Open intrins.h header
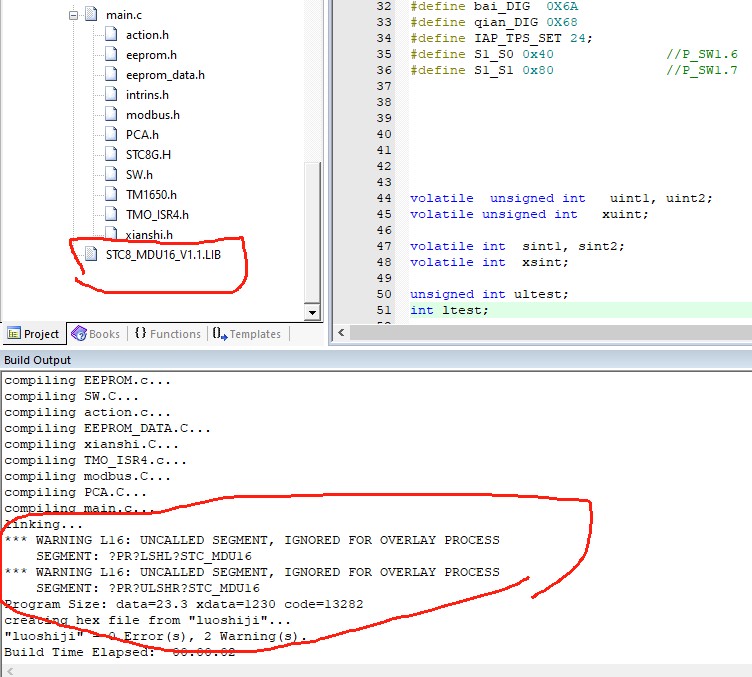752x677 pixels. [x=147, y=95]
